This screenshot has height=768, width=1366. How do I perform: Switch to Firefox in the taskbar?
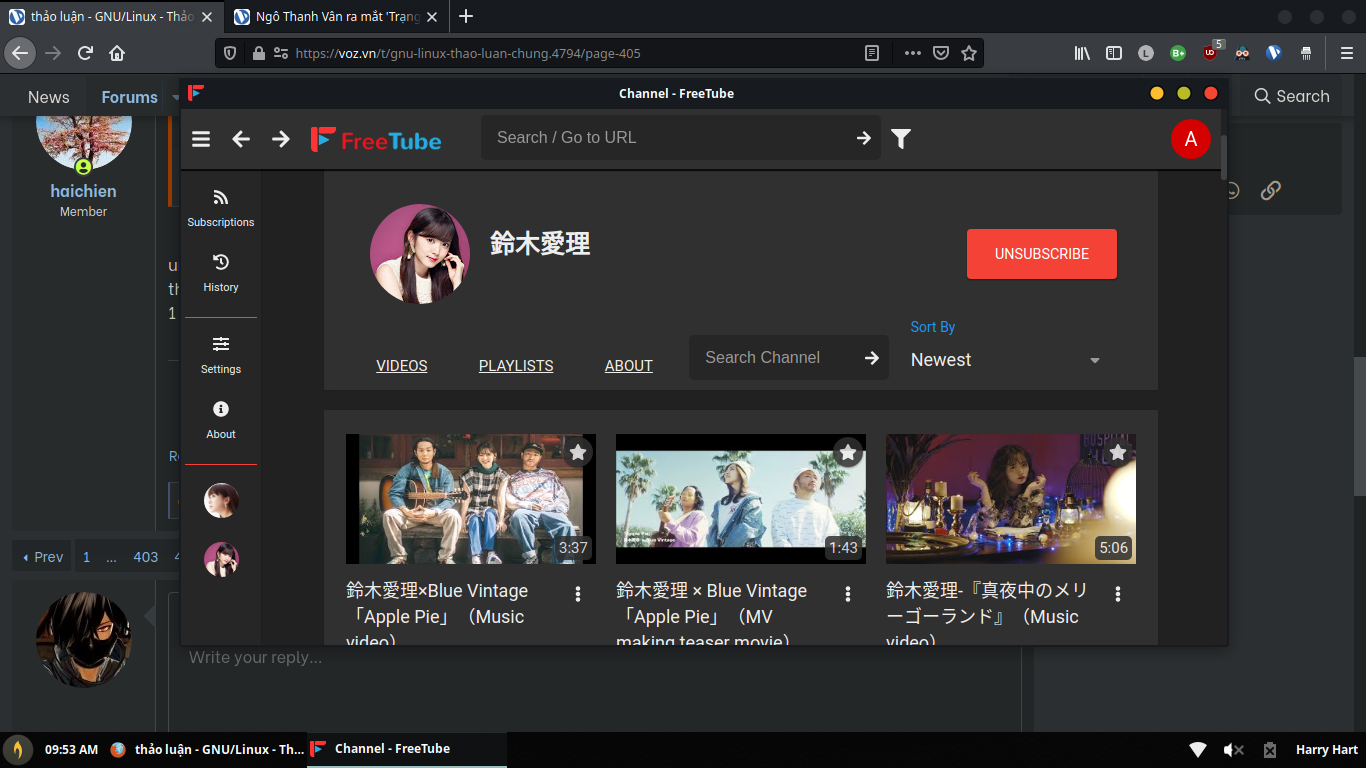point(206,749)
